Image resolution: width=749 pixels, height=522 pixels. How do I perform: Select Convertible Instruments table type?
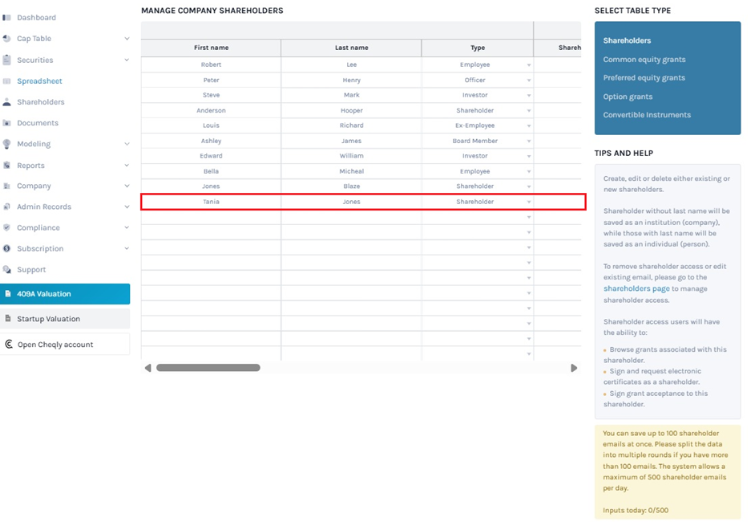click(647, 115)
